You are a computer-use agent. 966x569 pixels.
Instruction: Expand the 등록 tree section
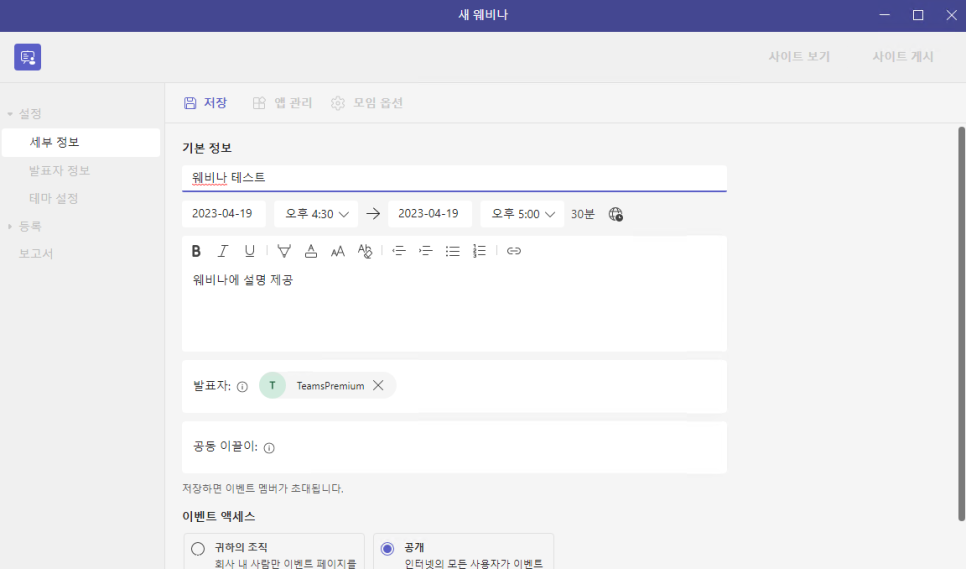(x=10, y=227)
